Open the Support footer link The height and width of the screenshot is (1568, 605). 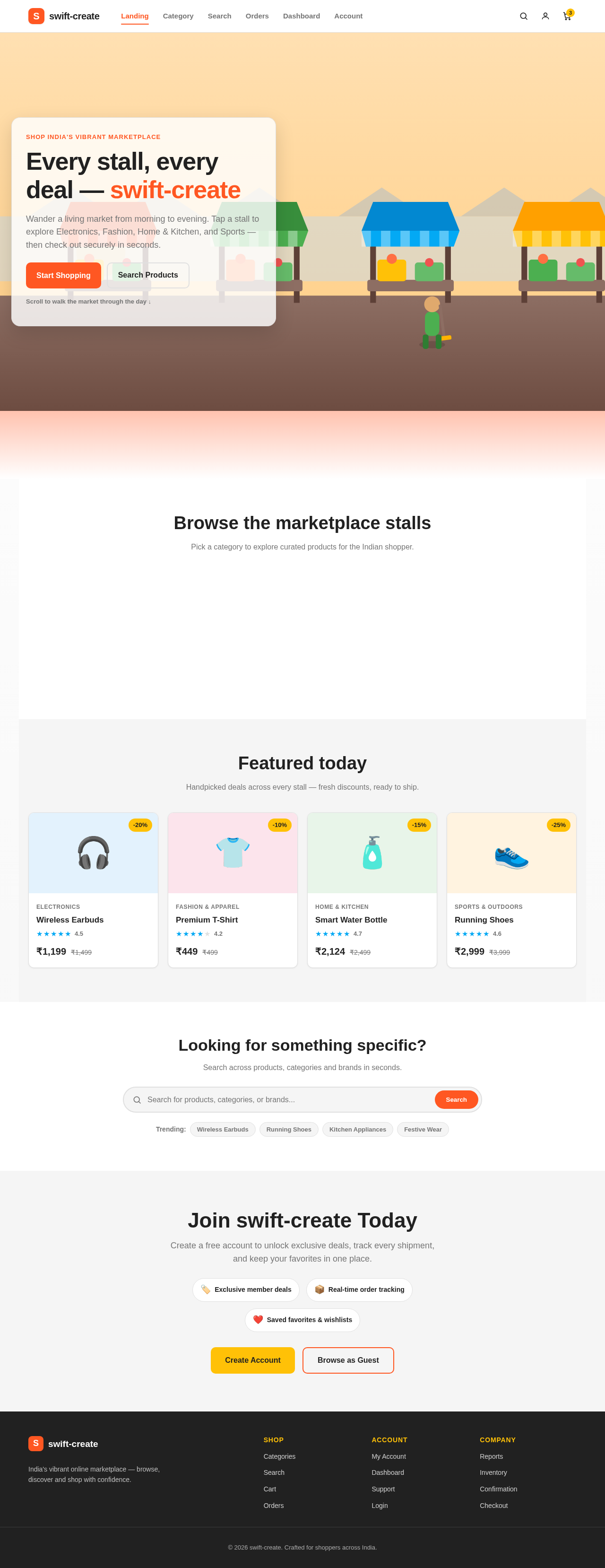(383, 1490)
